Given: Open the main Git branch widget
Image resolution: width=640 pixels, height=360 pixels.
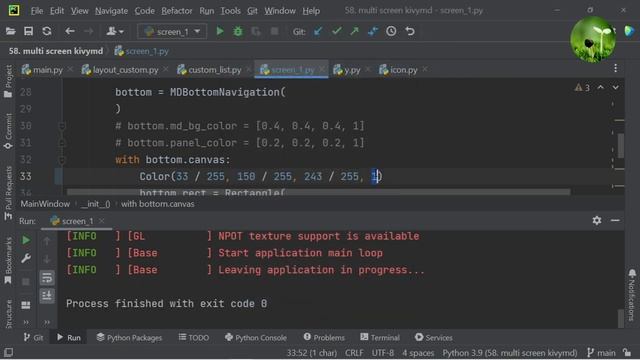Looking at the screenshot, I should 602,353.
